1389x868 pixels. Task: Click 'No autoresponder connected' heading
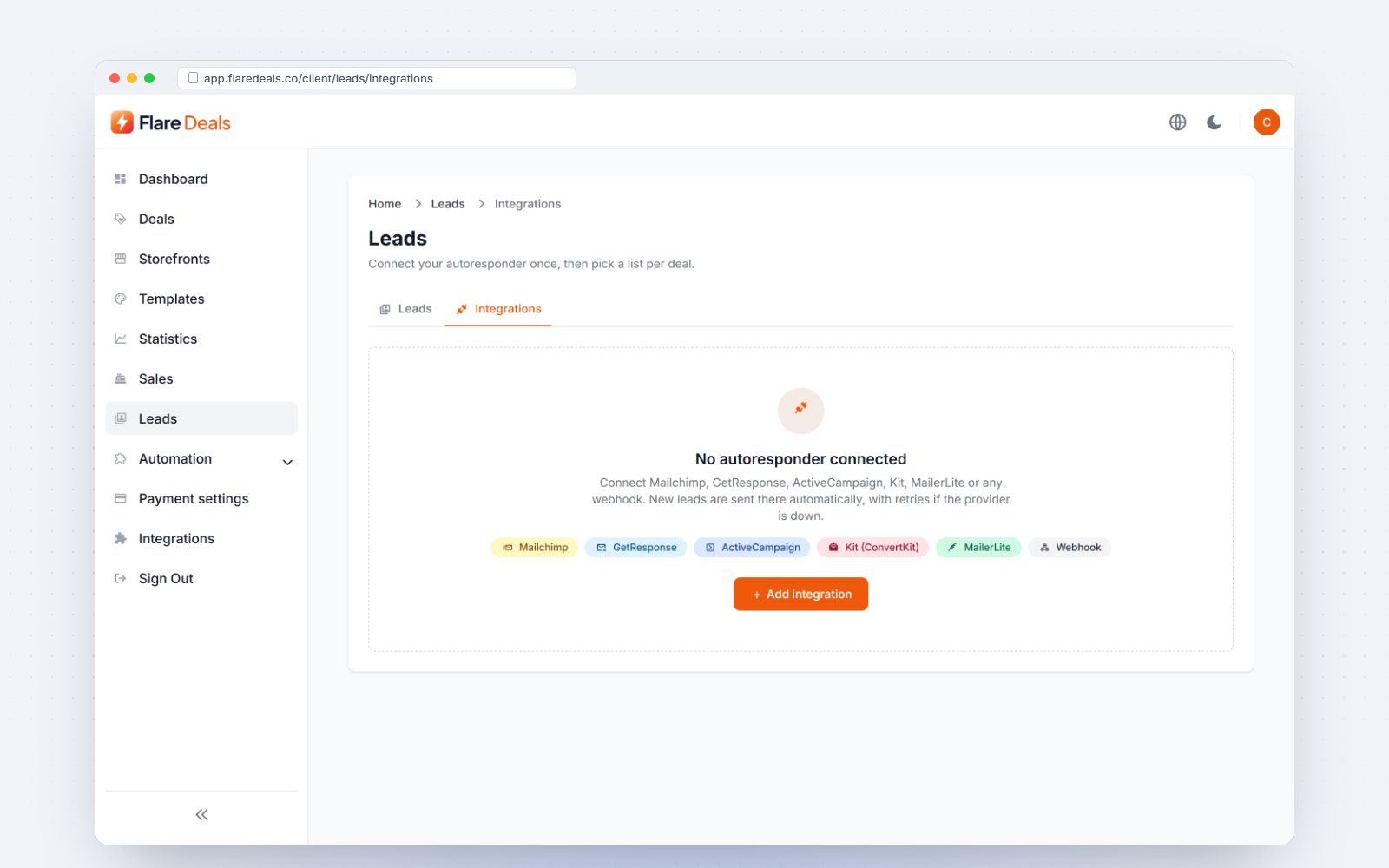point(800,459)
